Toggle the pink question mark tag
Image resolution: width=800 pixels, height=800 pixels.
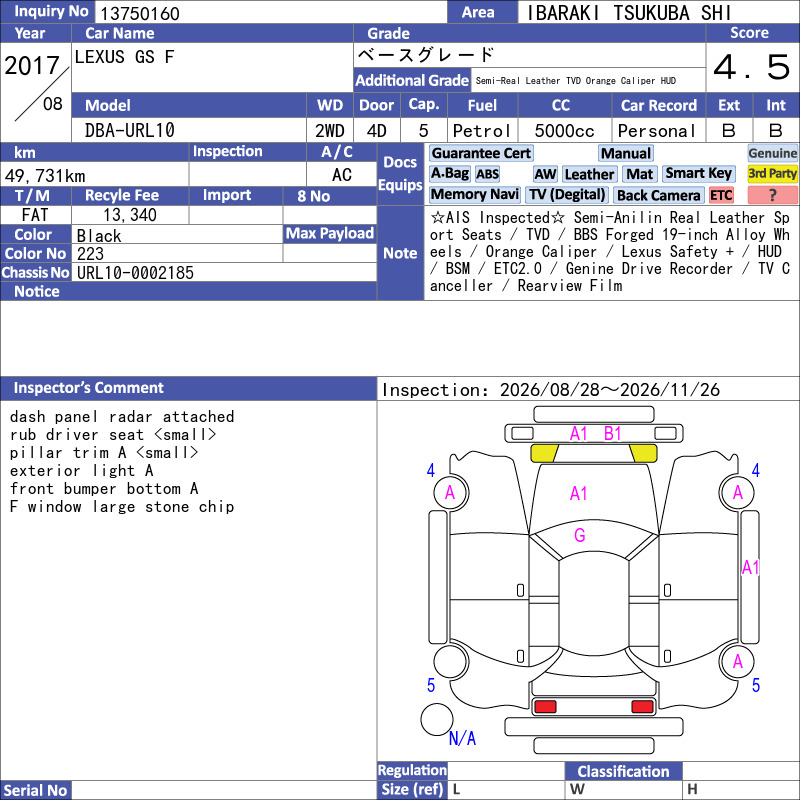[772, 195]
